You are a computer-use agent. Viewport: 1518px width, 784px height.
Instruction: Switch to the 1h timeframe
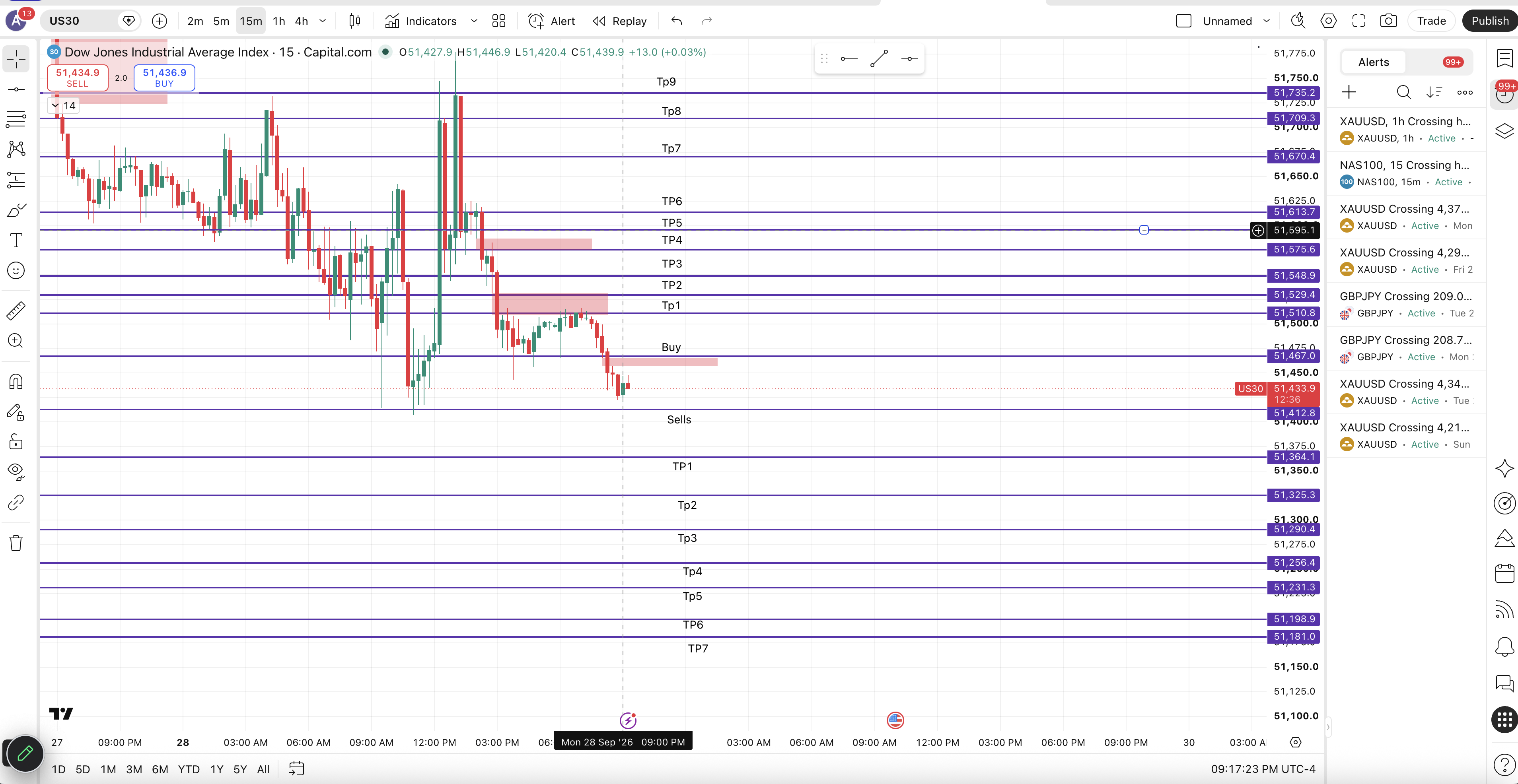279,21
